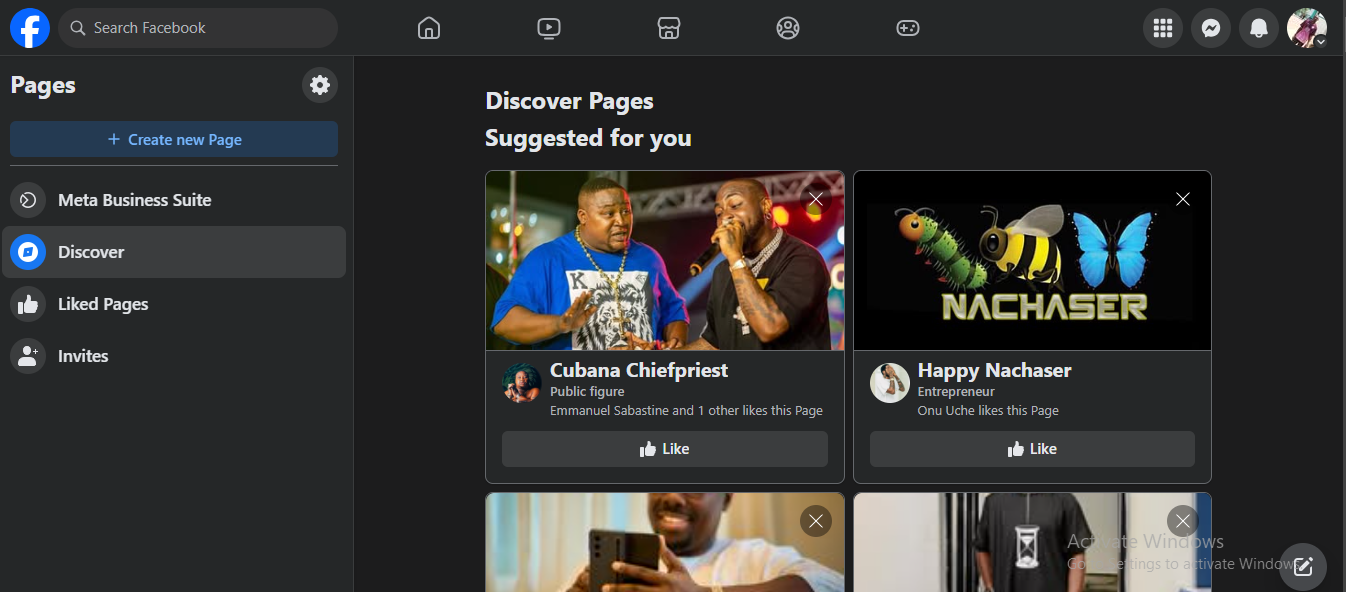Like the Happy Nachaser page
Screen dimensions: 1346x592
1032,449
